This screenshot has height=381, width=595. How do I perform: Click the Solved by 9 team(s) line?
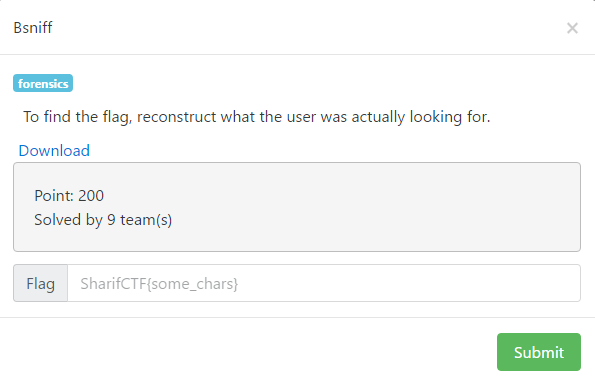coord(103,220)
